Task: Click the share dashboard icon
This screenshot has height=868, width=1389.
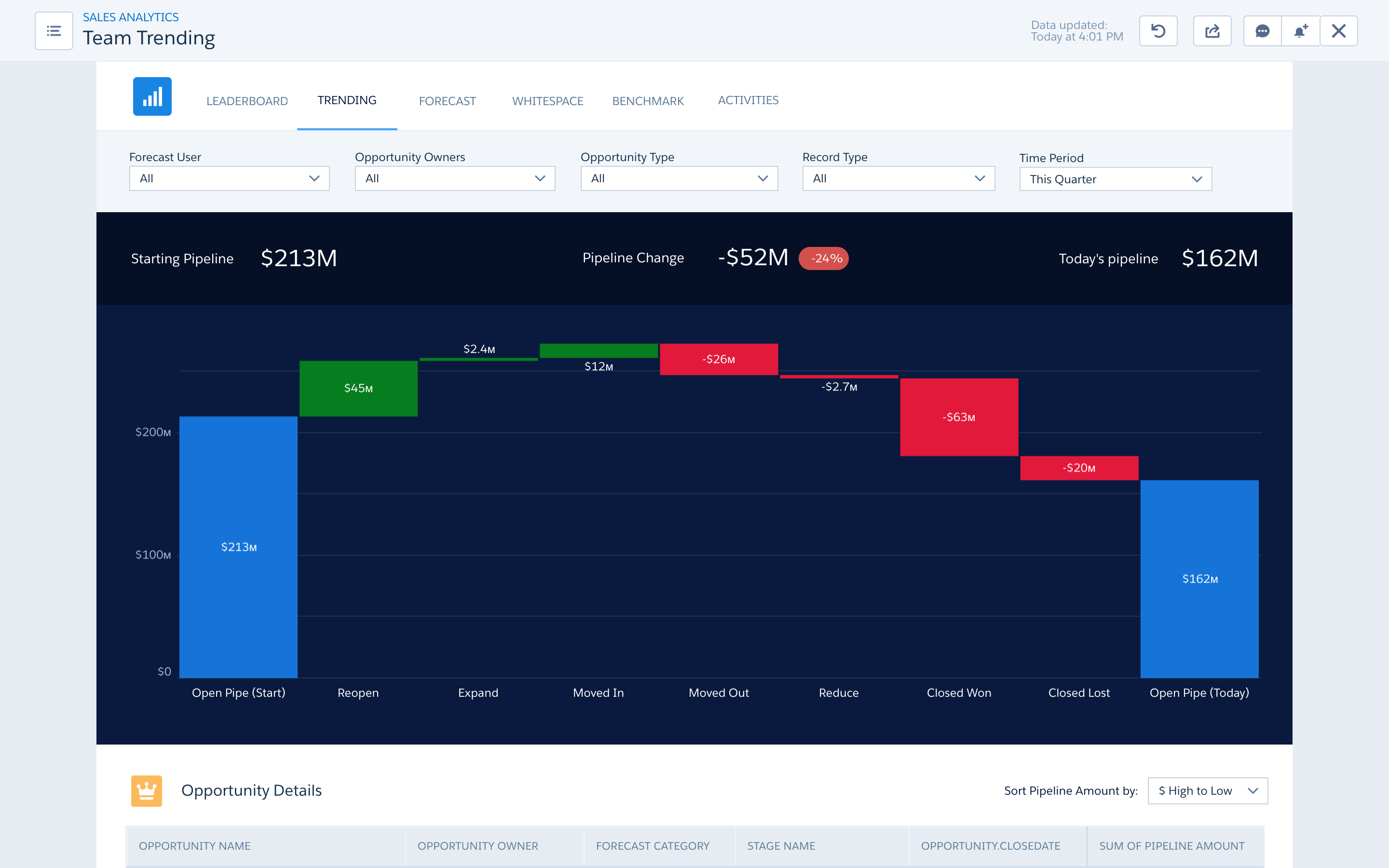Action: tap(1212, 31)
